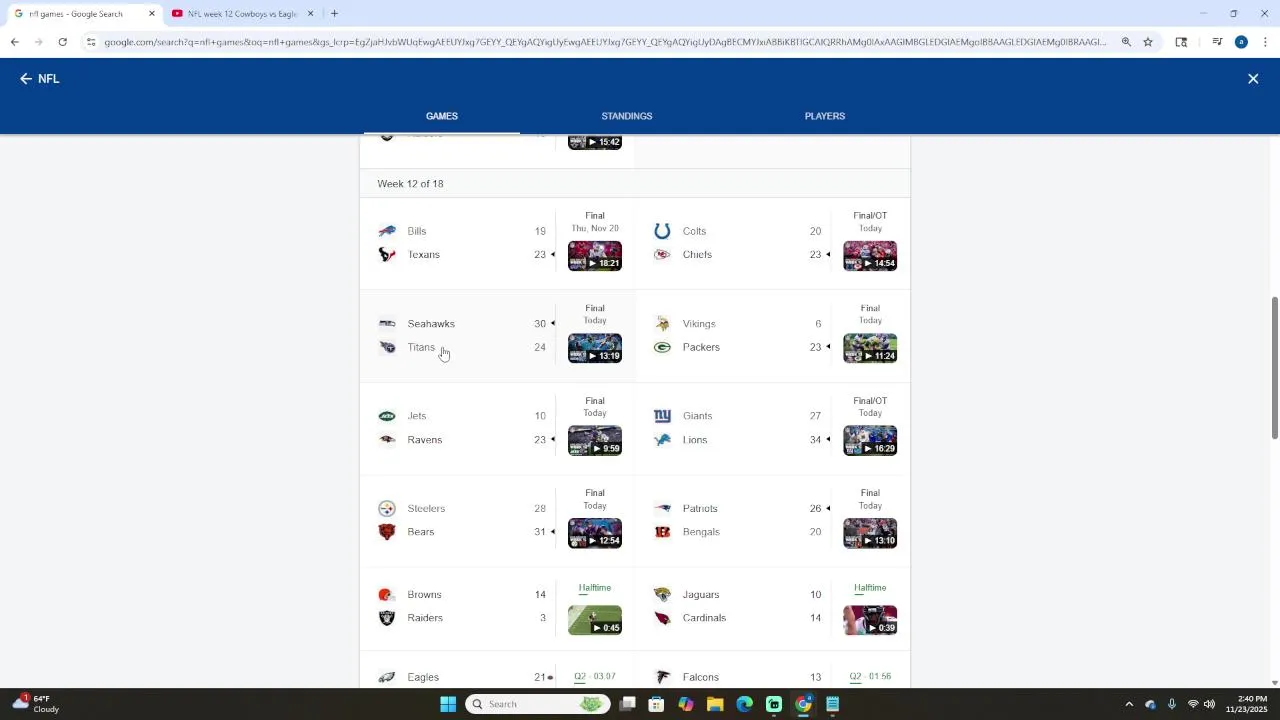Open a new browser tab
The height and width of the screenshot is (720, 1280).
[x=334, y=14]
